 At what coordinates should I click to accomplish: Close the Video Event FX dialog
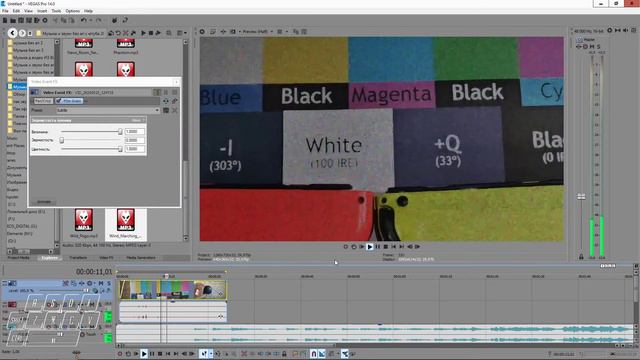point(176,82)
